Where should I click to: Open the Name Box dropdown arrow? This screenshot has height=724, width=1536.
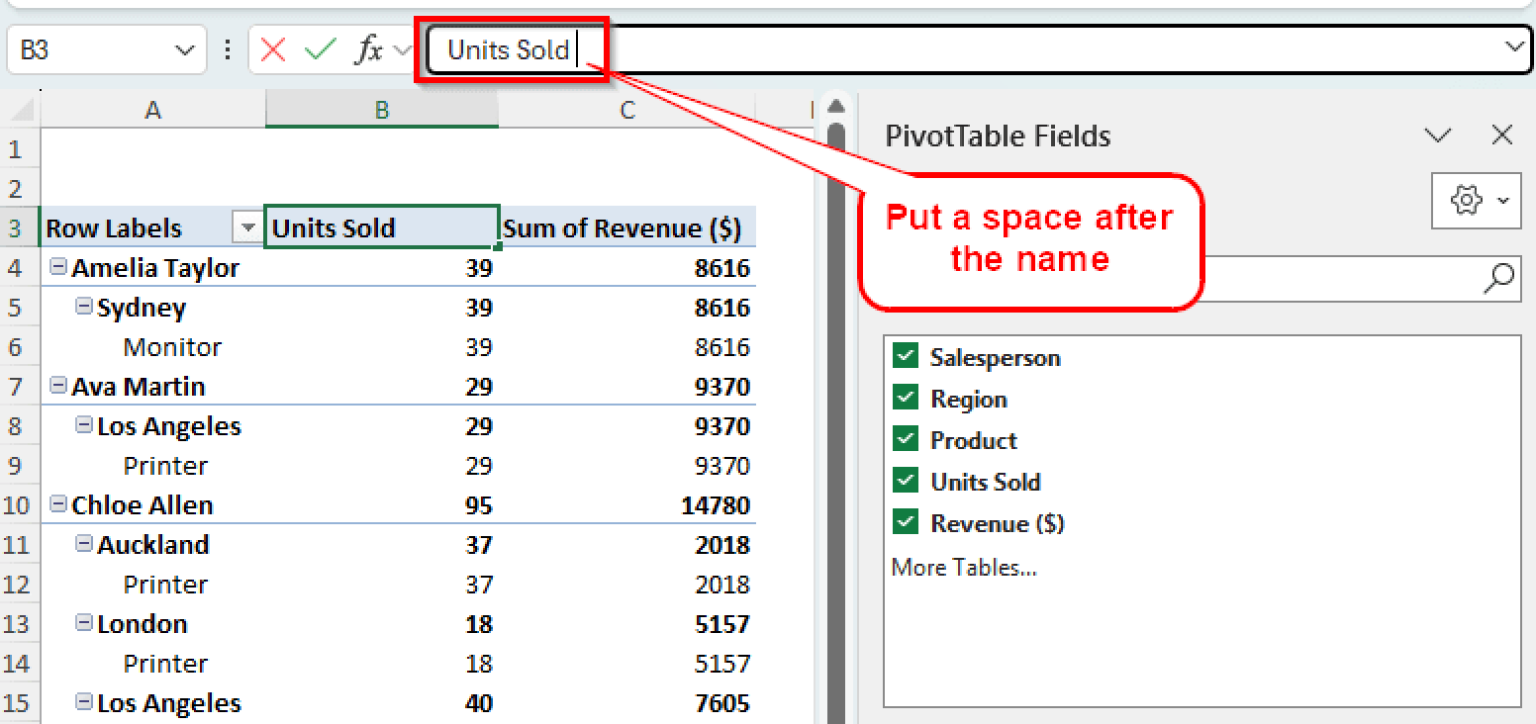click(x=183, y=49)
